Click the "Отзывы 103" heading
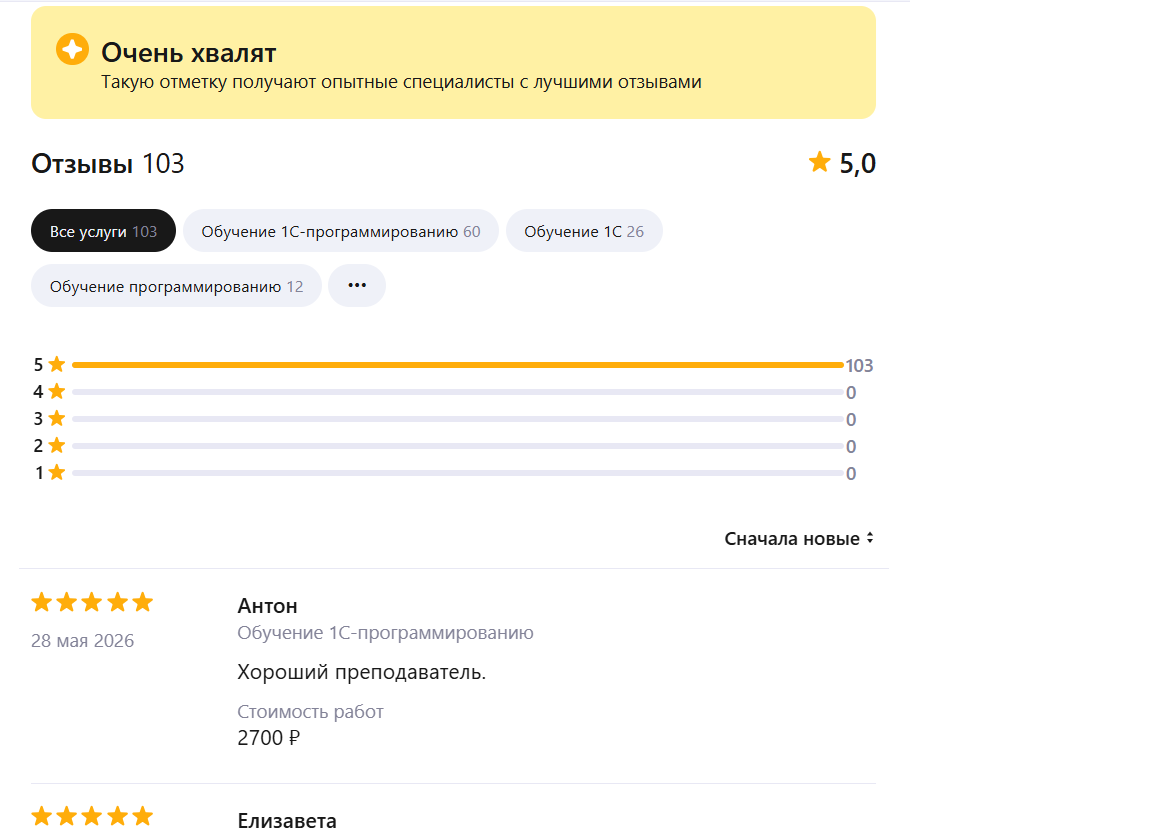 (107, 164)
